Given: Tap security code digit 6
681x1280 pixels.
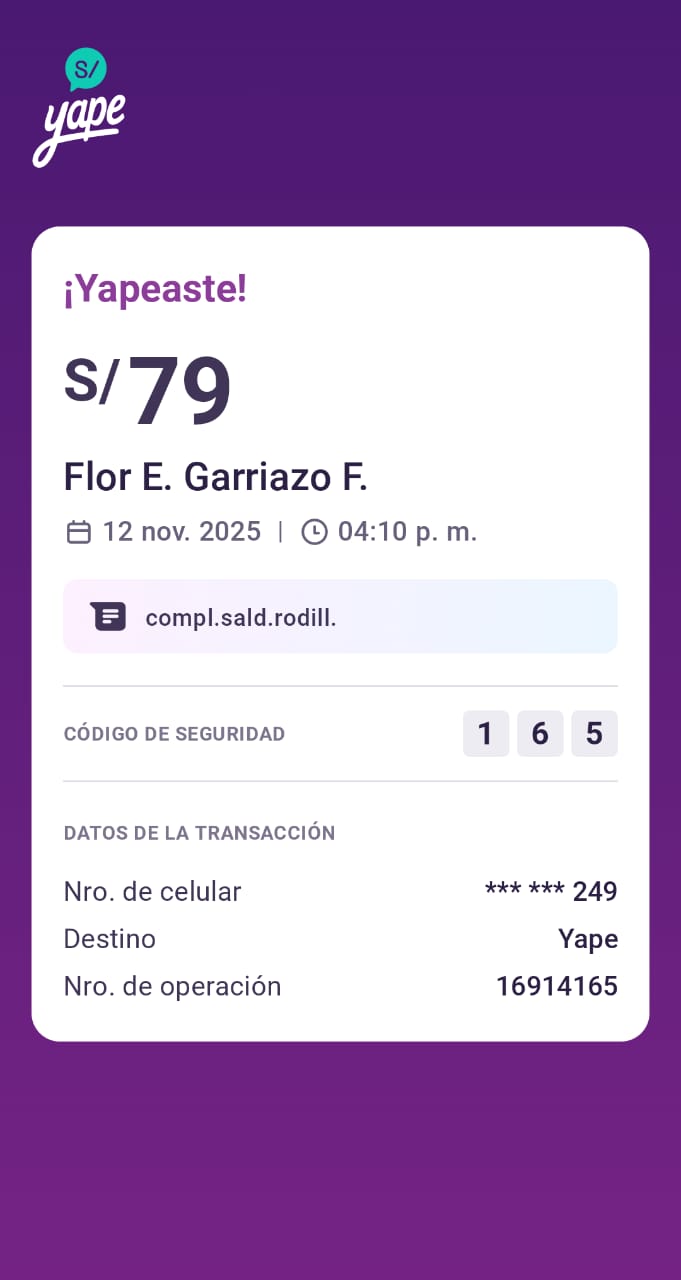Looking at the screenshot, I should point(540,734).
